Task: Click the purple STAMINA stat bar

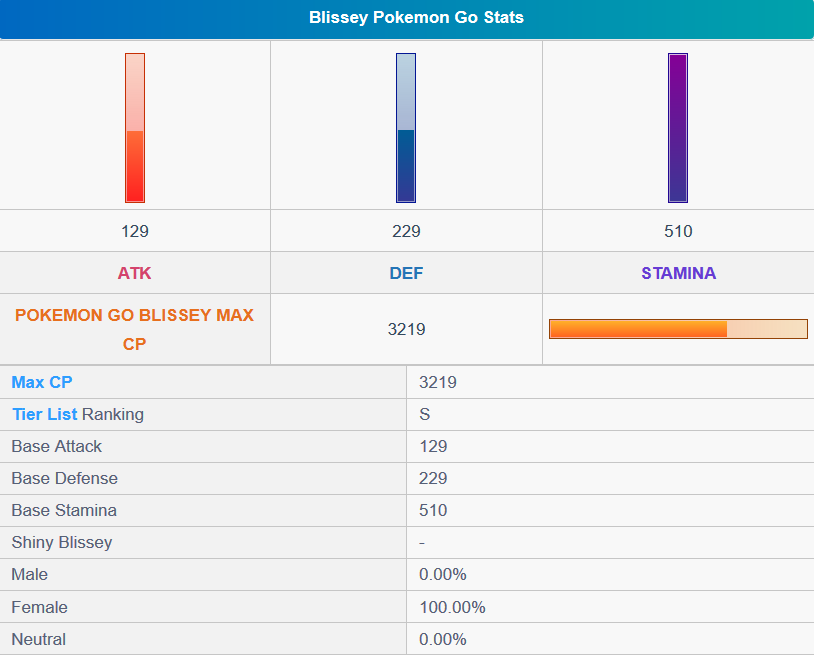Action: (x=678, y=128)
